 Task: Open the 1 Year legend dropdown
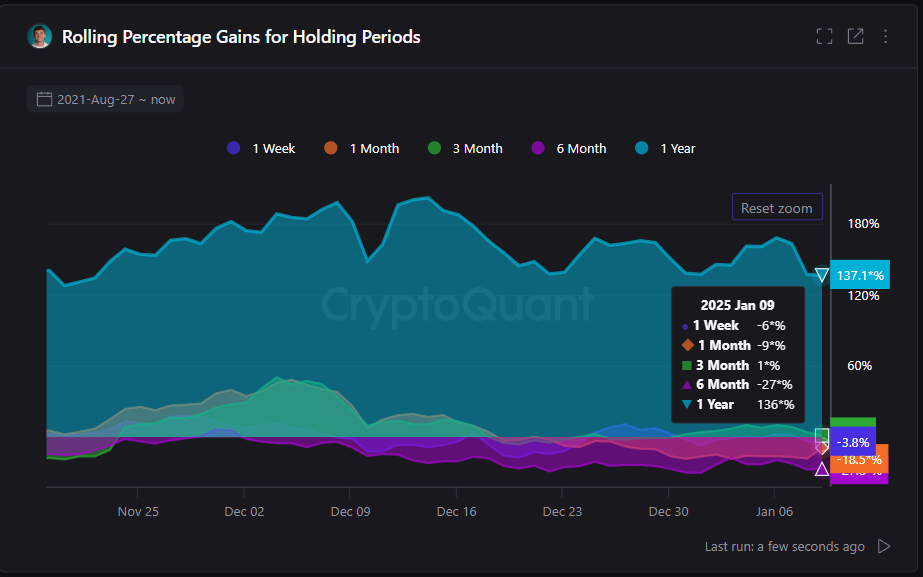click(664, 148)
